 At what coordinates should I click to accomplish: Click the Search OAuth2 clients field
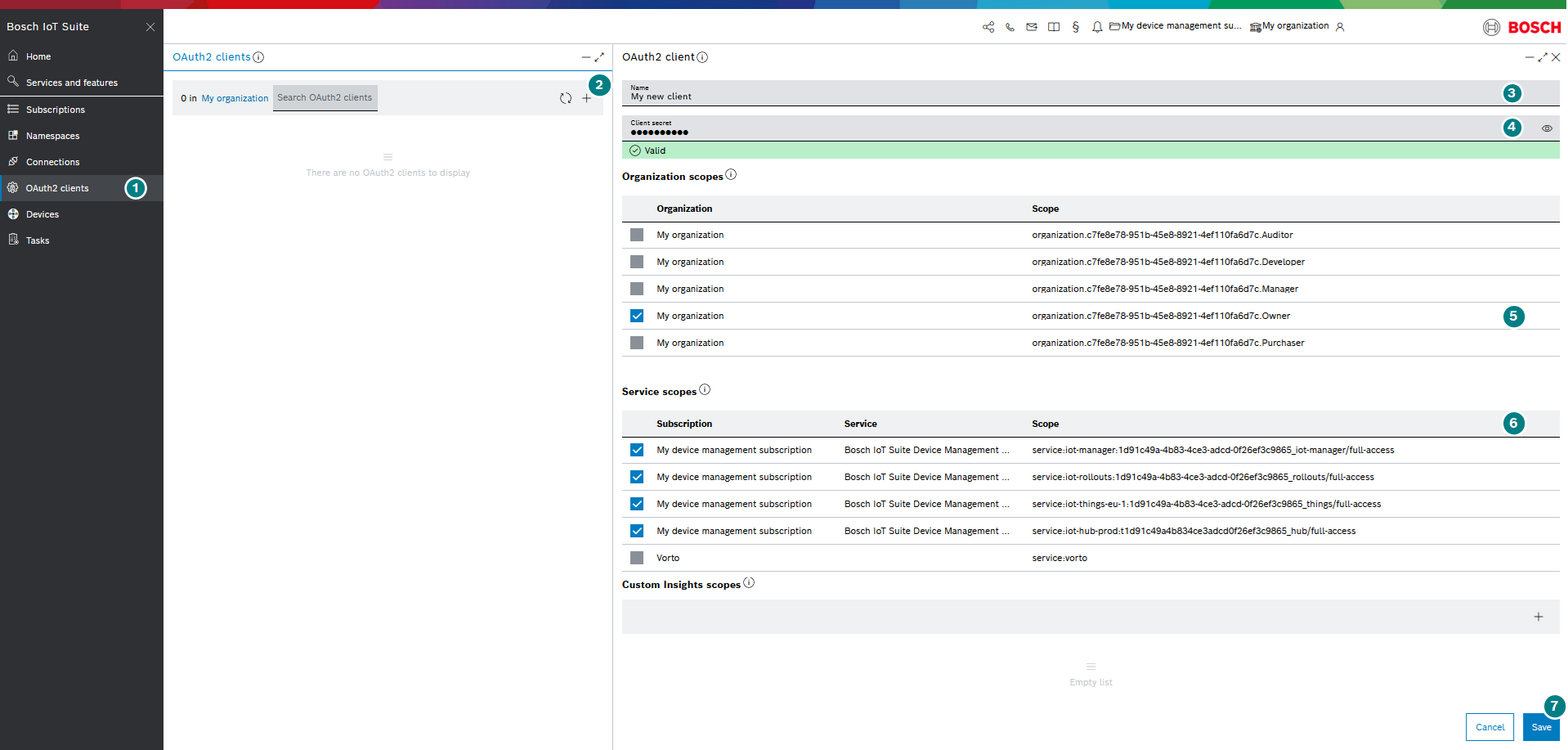click(325, 98)
